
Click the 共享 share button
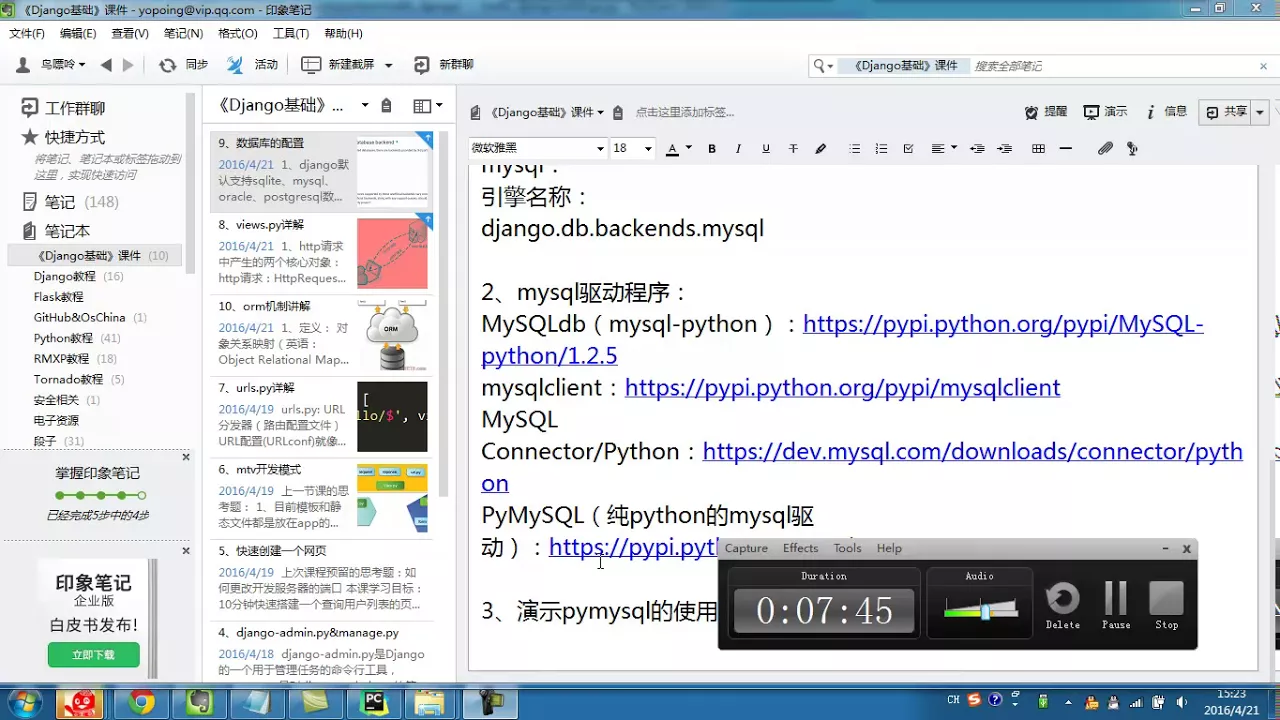click(x=1227, y=112)
